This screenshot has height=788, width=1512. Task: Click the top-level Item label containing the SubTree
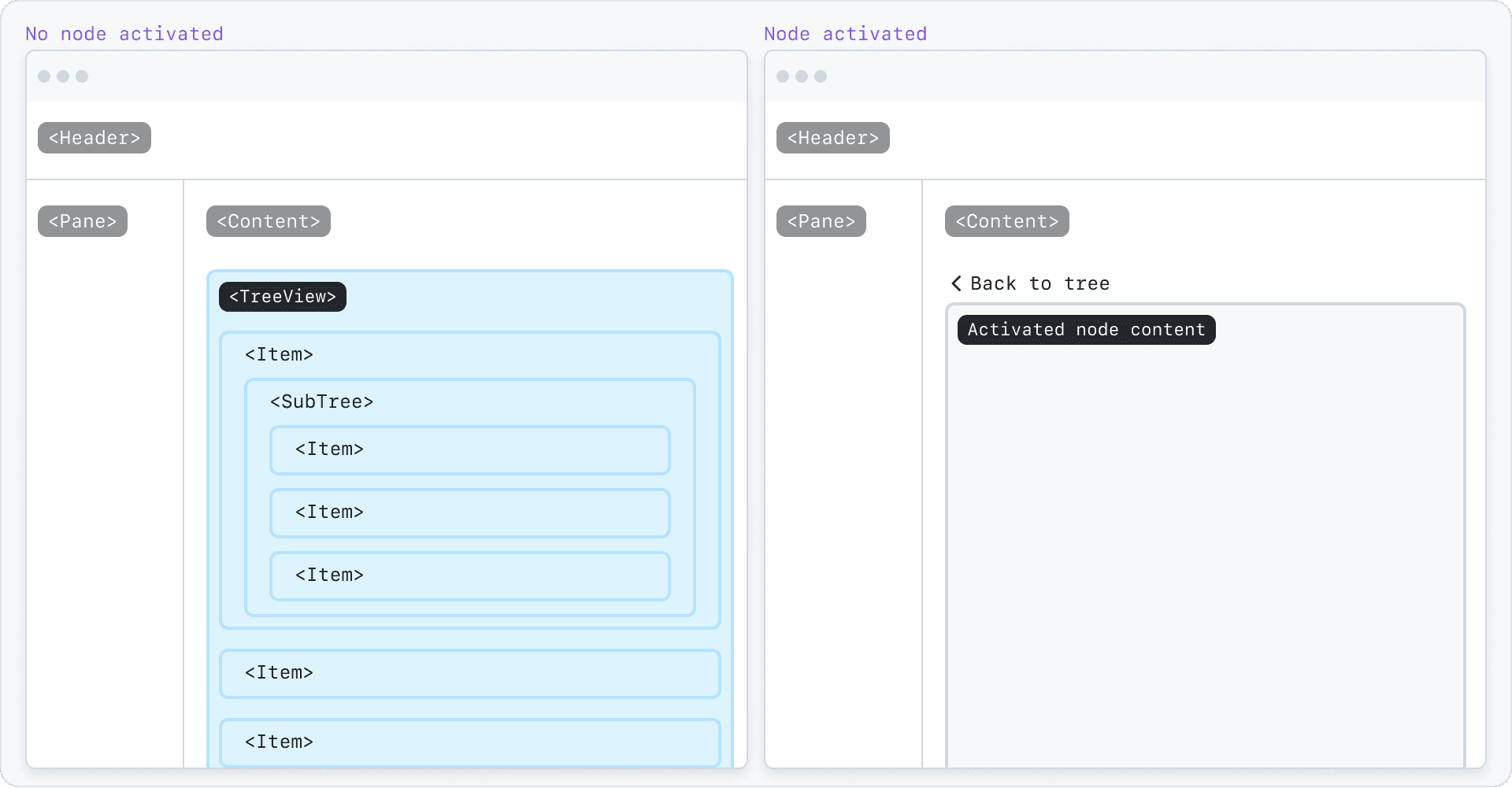tap(279, 354)
